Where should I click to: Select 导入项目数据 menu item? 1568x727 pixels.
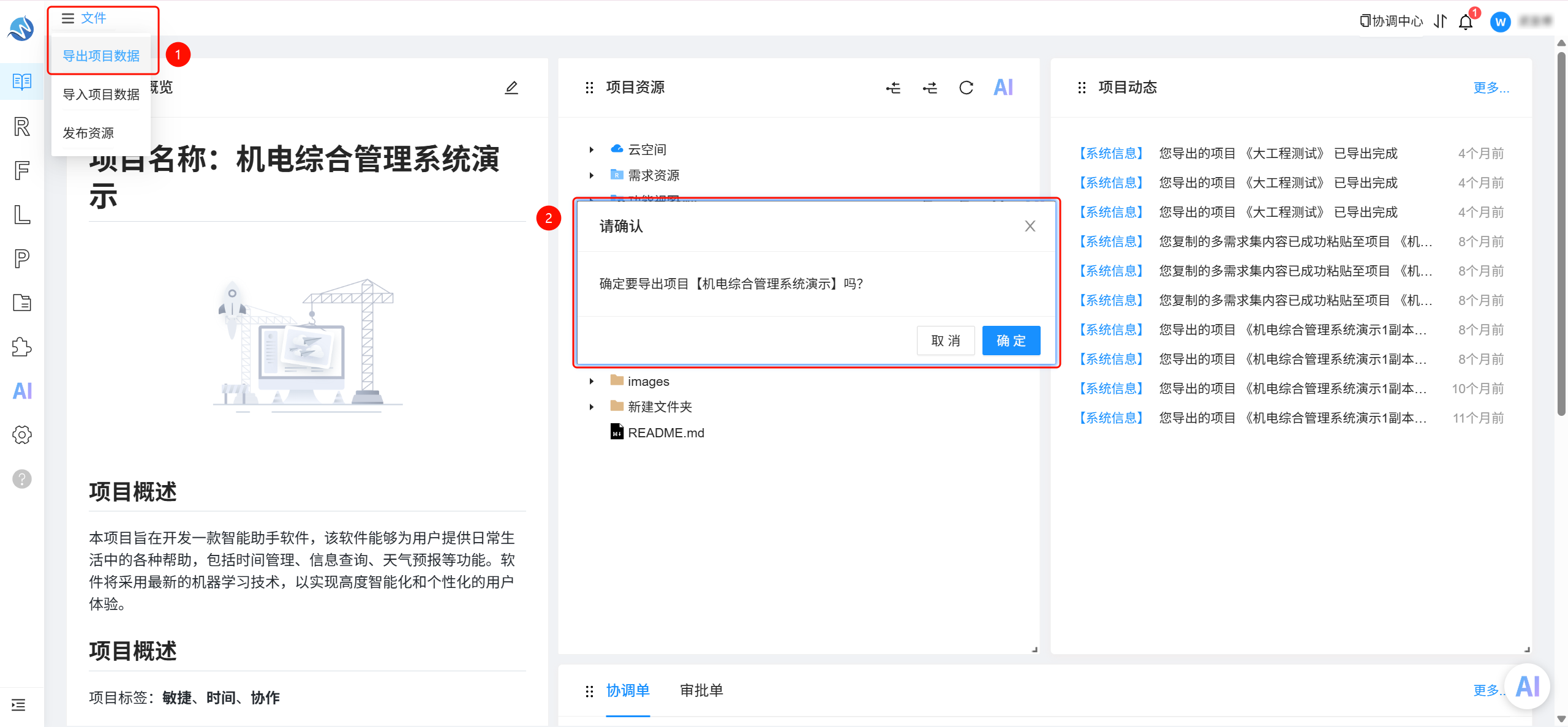tap(101, 94)
